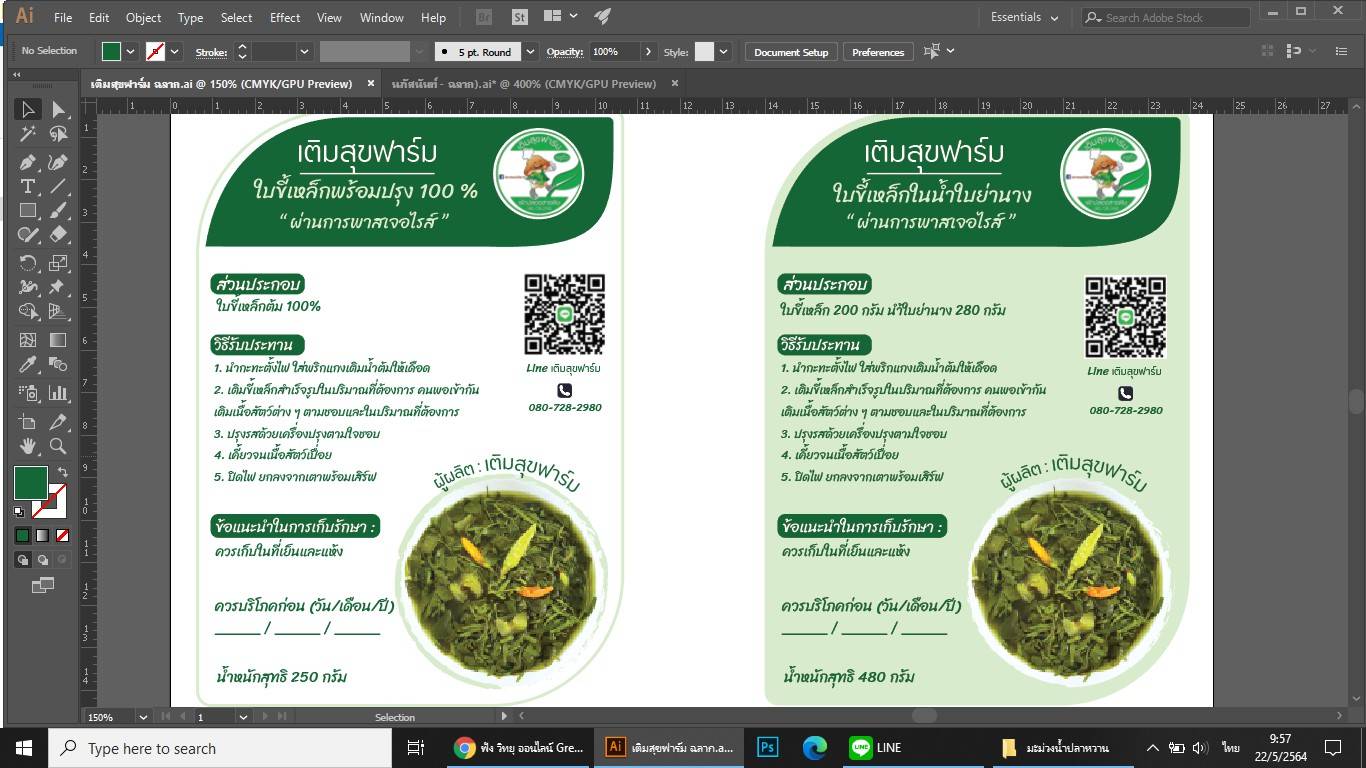
Task: Click the GPU performance rocket icon
Action: click(602, 16)
